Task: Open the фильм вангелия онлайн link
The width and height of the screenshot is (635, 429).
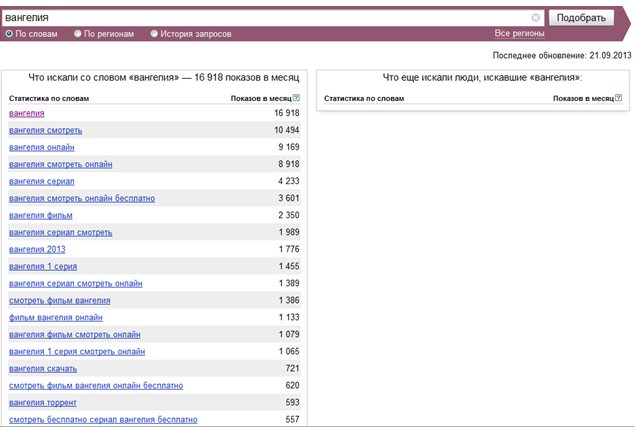Action: pos(56,318)
